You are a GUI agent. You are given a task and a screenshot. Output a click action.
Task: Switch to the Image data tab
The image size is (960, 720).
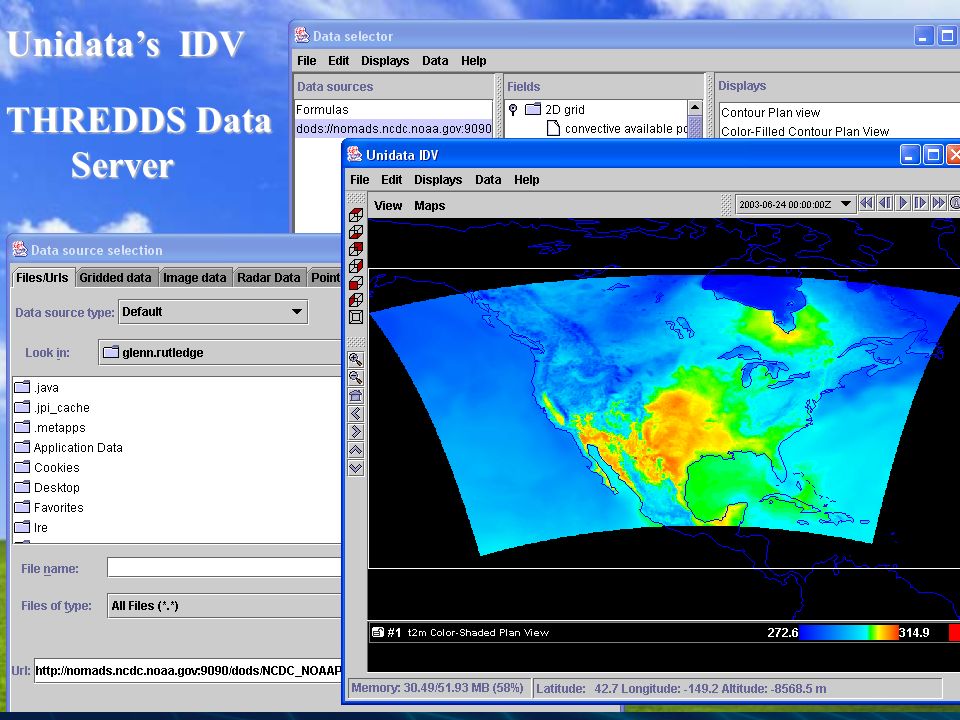(x=195, y=277)
